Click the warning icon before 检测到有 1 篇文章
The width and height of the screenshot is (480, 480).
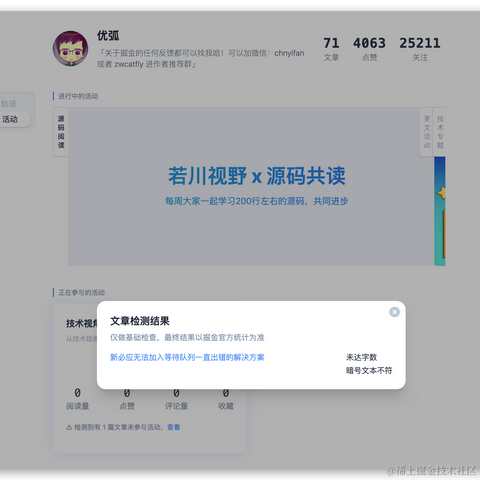(x=69, y=427)
